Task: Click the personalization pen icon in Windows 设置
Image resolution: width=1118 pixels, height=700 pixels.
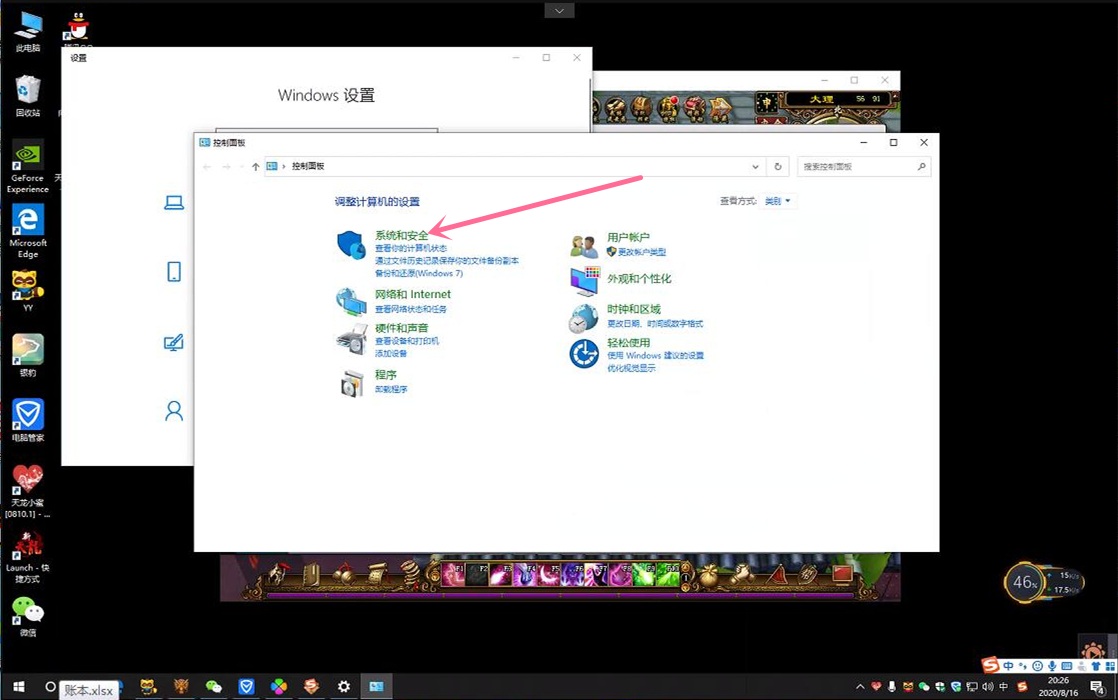Action: (x=174, y=343)
